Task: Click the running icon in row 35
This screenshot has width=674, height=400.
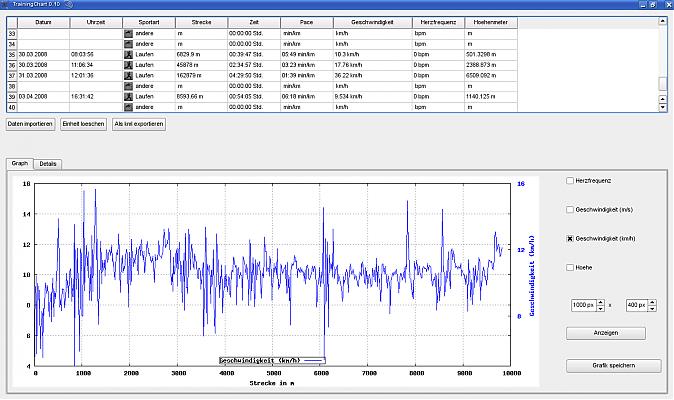Action: click(x=128, y=55)
